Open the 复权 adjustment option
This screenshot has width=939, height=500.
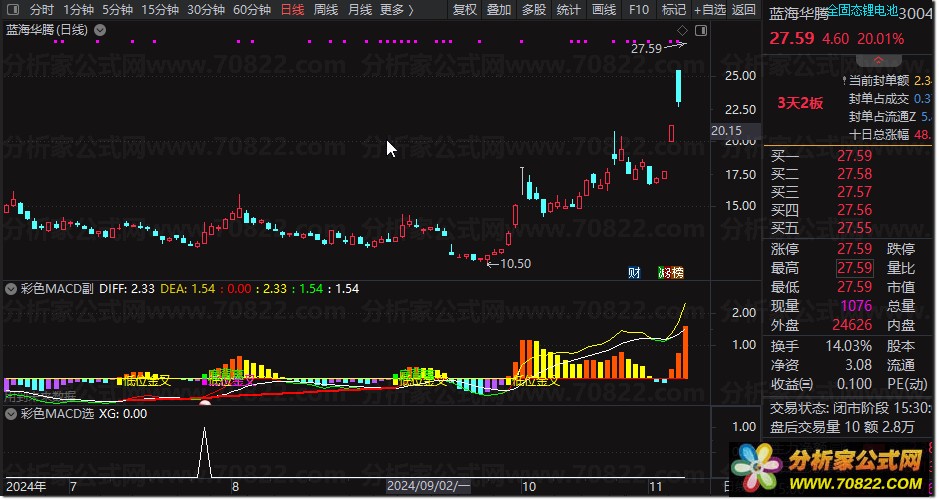(x=465, y=10)
